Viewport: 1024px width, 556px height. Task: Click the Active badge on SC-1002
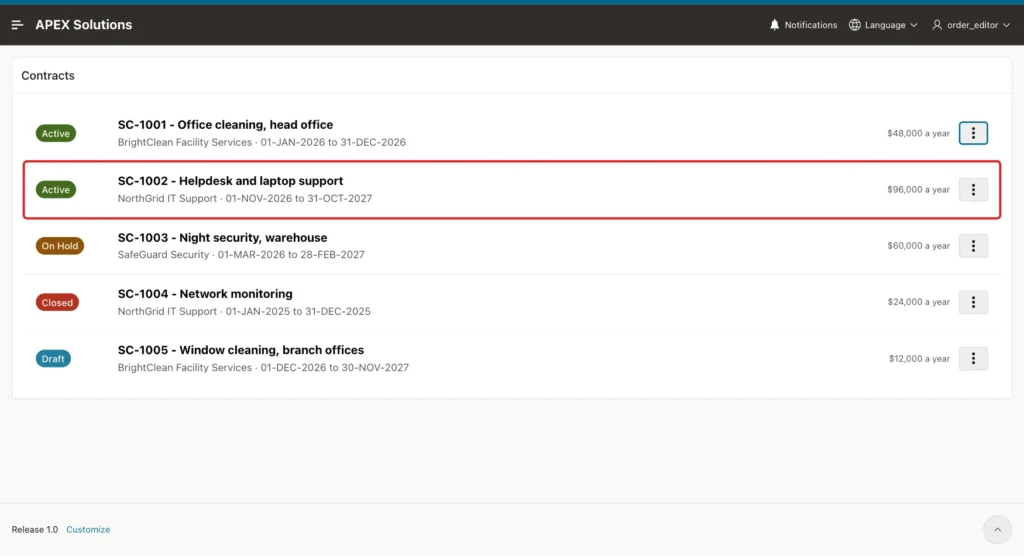tap(56, 189)
